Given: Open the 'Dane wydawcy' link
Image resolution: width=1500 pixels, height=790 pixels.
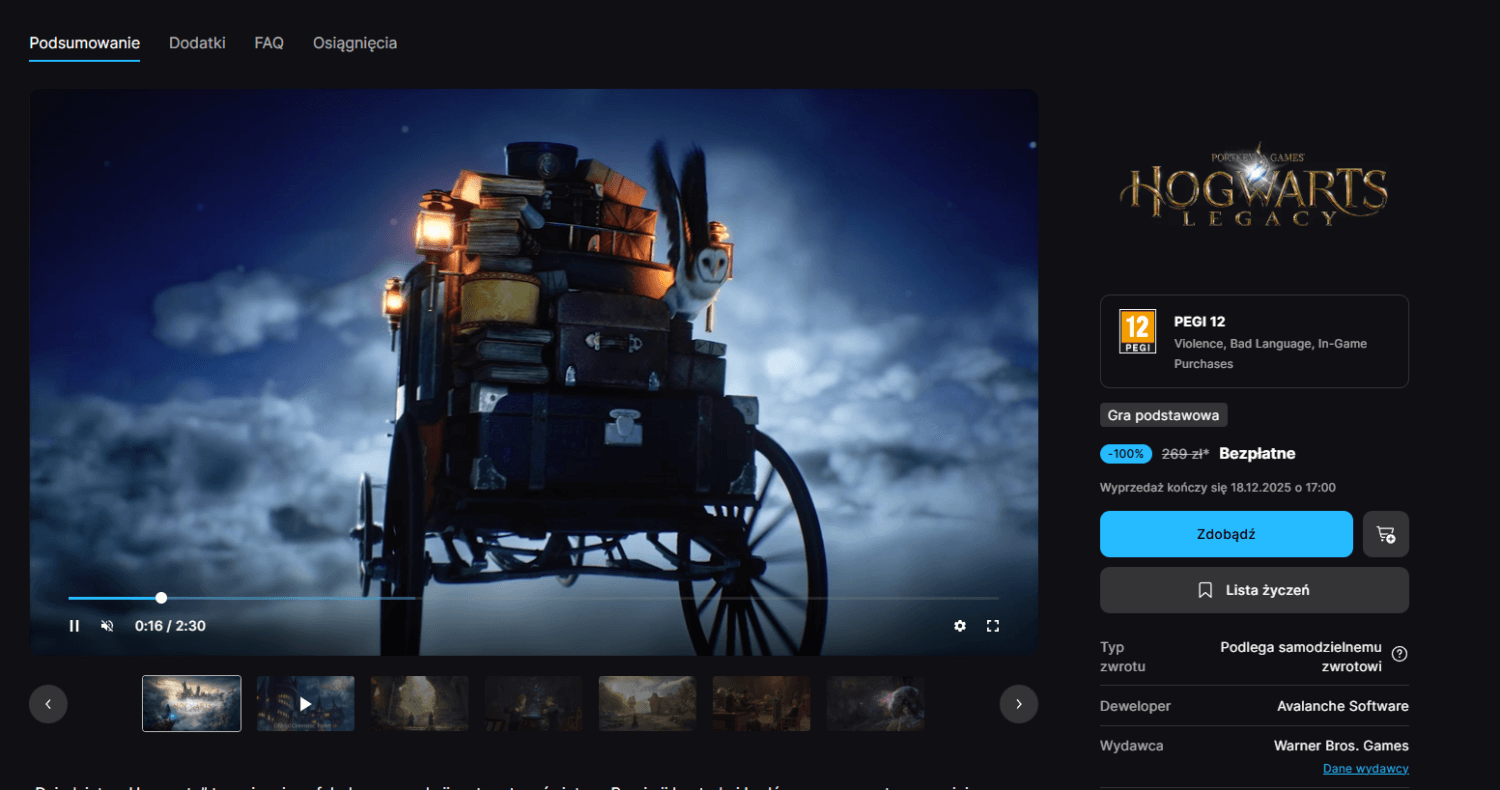Looking at the screenshot, I should coord(1365,768).
